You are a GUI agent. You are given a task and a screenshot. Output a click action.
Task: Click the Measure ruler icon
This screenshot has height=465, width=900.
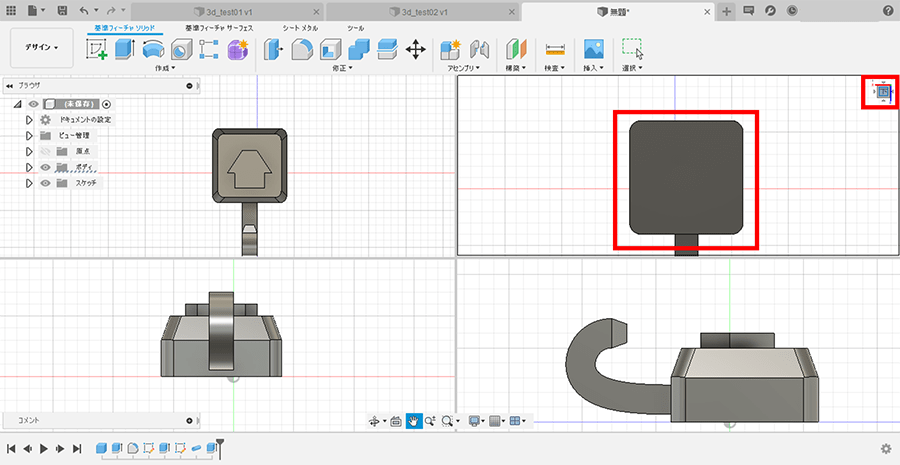(555, 49)
